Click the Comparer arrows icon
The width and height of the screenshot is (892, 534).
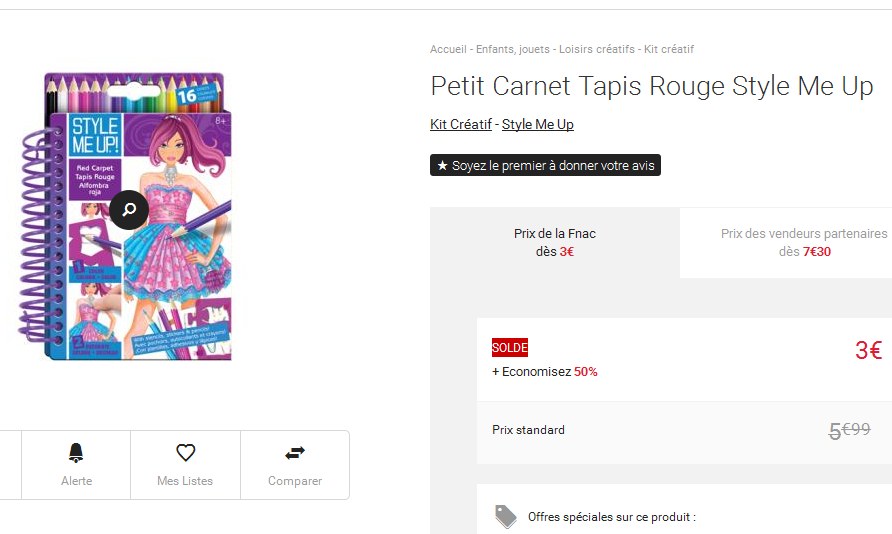pyautogui.click(x=295, y=453)
